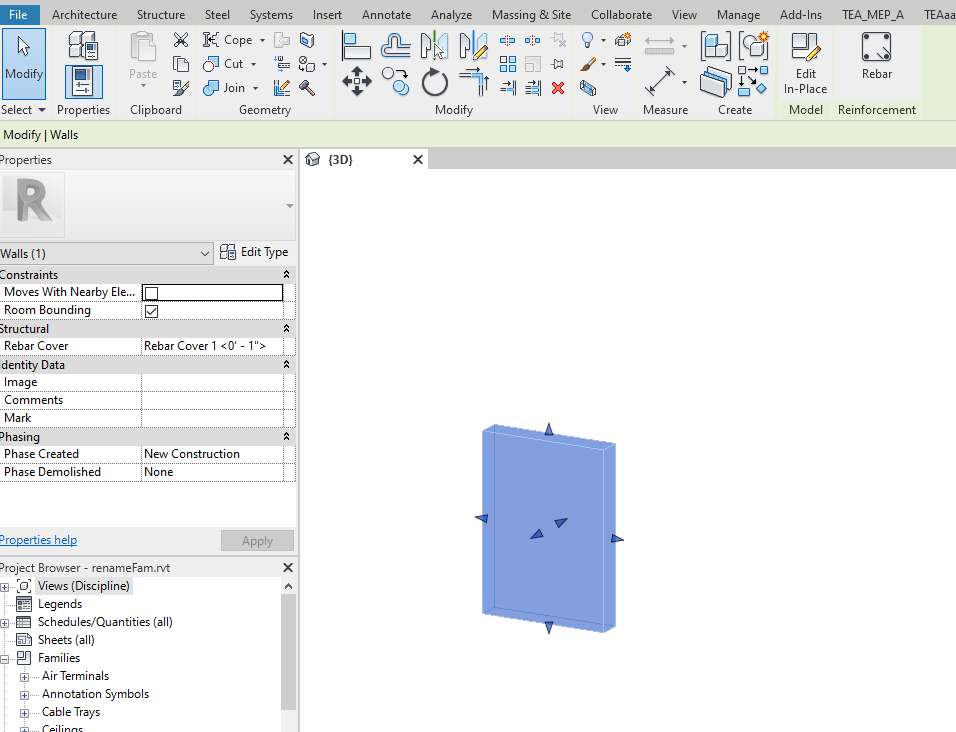The image size is (956, 732).
Task: Select the {3D} view tab
Action: [x=340, y=158]
